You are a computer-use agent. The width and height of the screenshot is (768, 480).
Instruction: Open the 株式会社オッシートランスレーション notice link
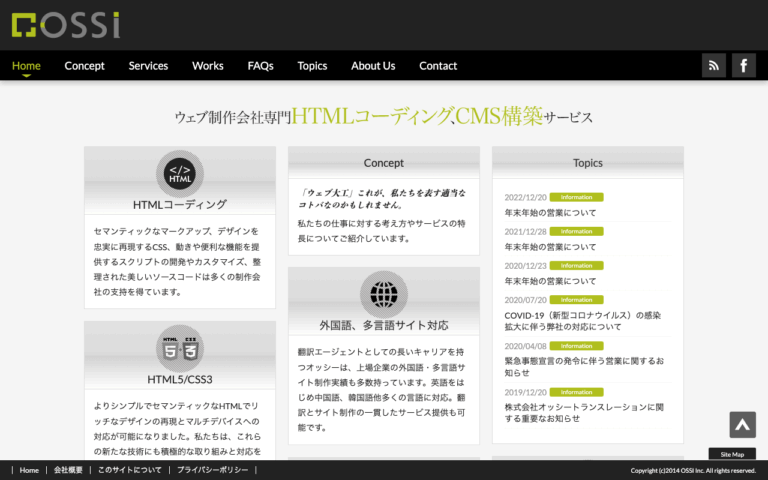click(x=584, y=413)
